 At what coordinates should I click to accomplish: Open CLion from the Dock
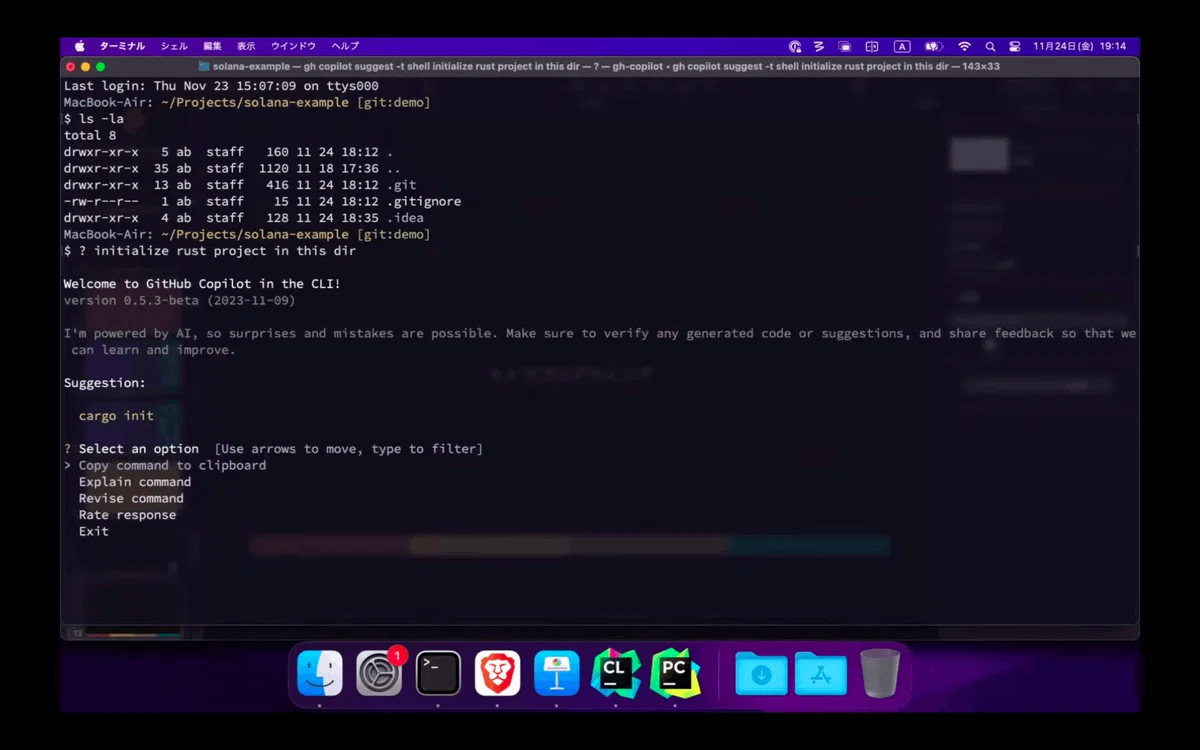click(x=615, y=673)
